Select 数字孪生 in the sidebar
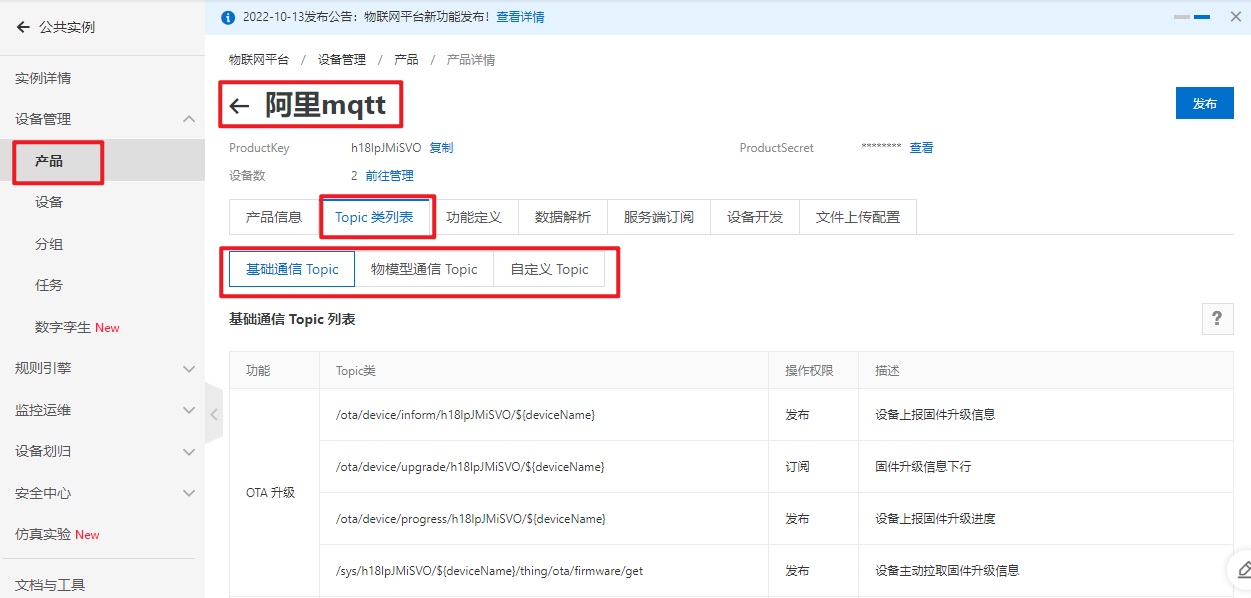 point(69,327)
